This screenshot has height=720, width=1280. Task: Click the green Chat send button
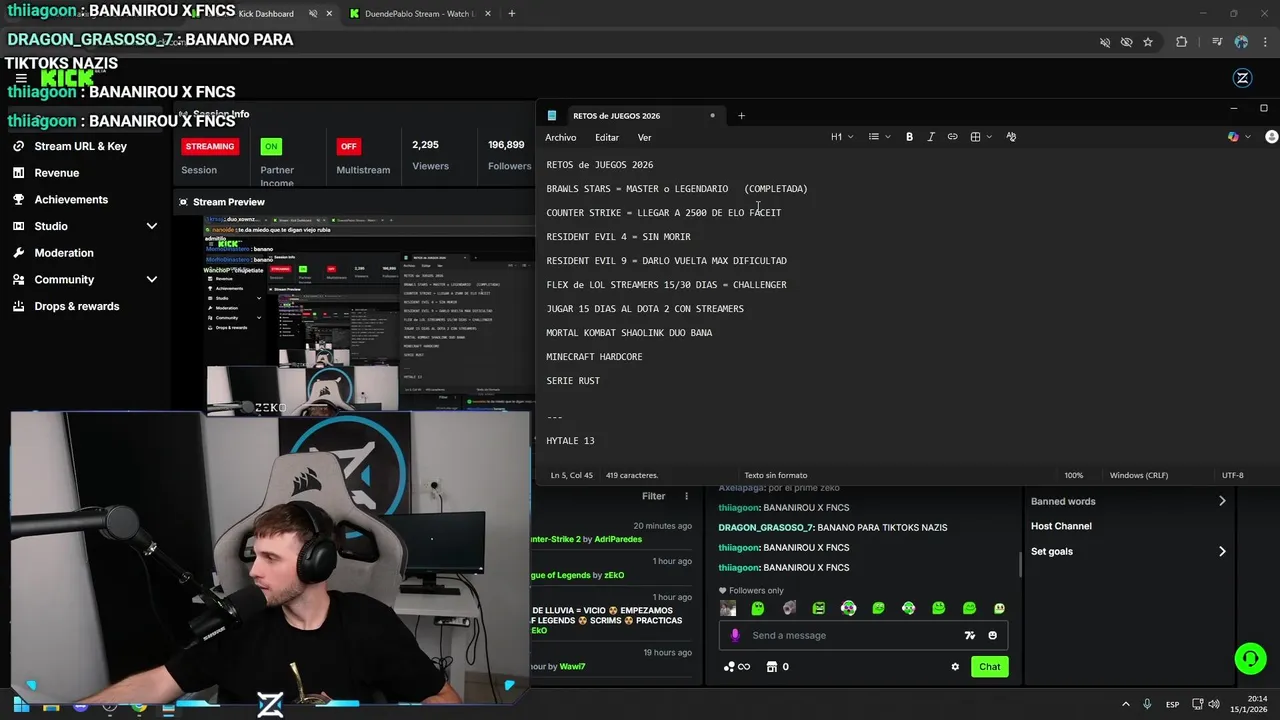click(989, 667)
